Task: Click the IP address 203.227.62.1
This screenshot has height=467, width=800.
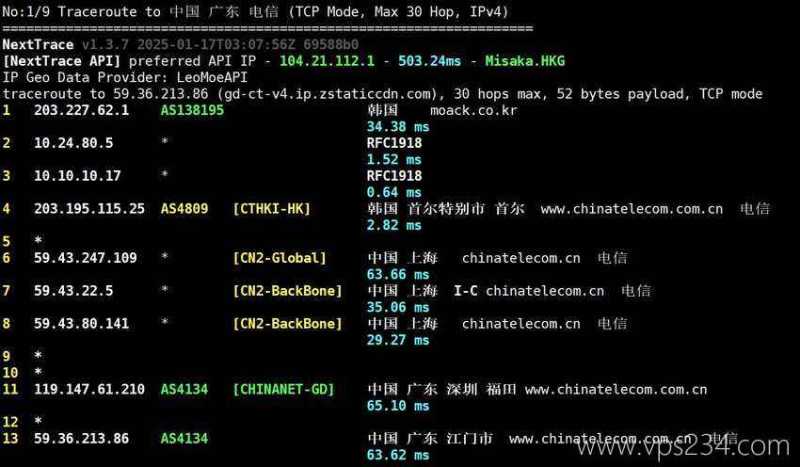Action: 81,110
